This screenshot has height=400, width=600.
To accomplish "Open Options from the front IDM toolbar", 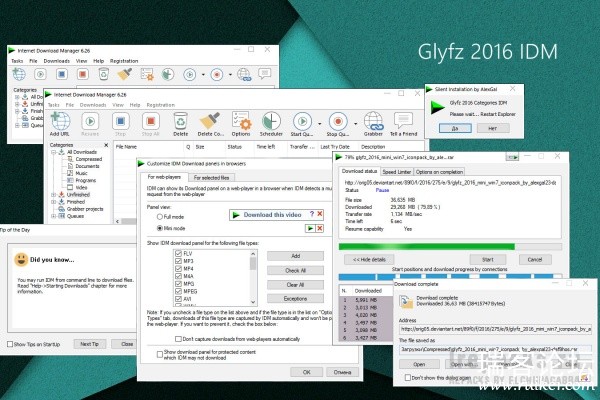I will point(241,122).
